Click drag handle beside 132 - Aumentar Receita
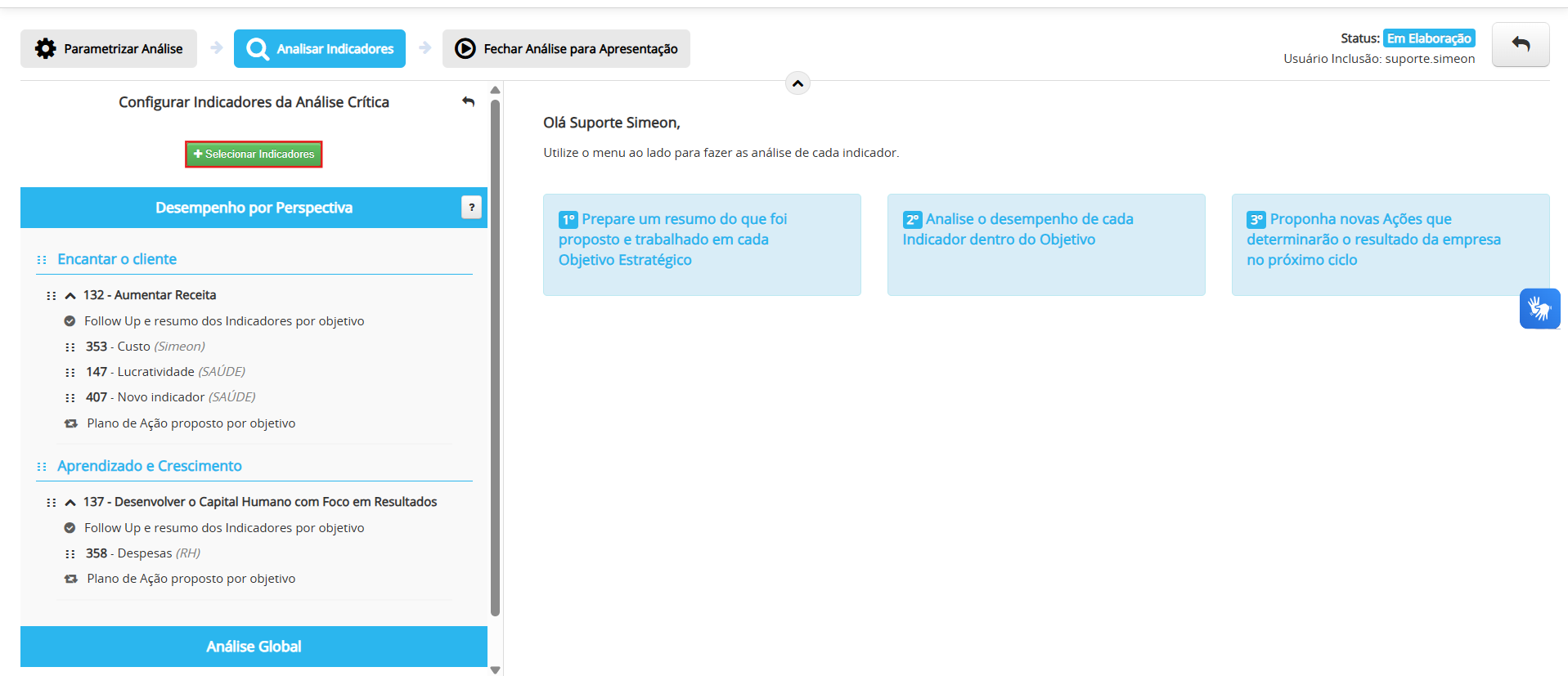The height and width of the screenshot is (676, 1568). point(52,296)
